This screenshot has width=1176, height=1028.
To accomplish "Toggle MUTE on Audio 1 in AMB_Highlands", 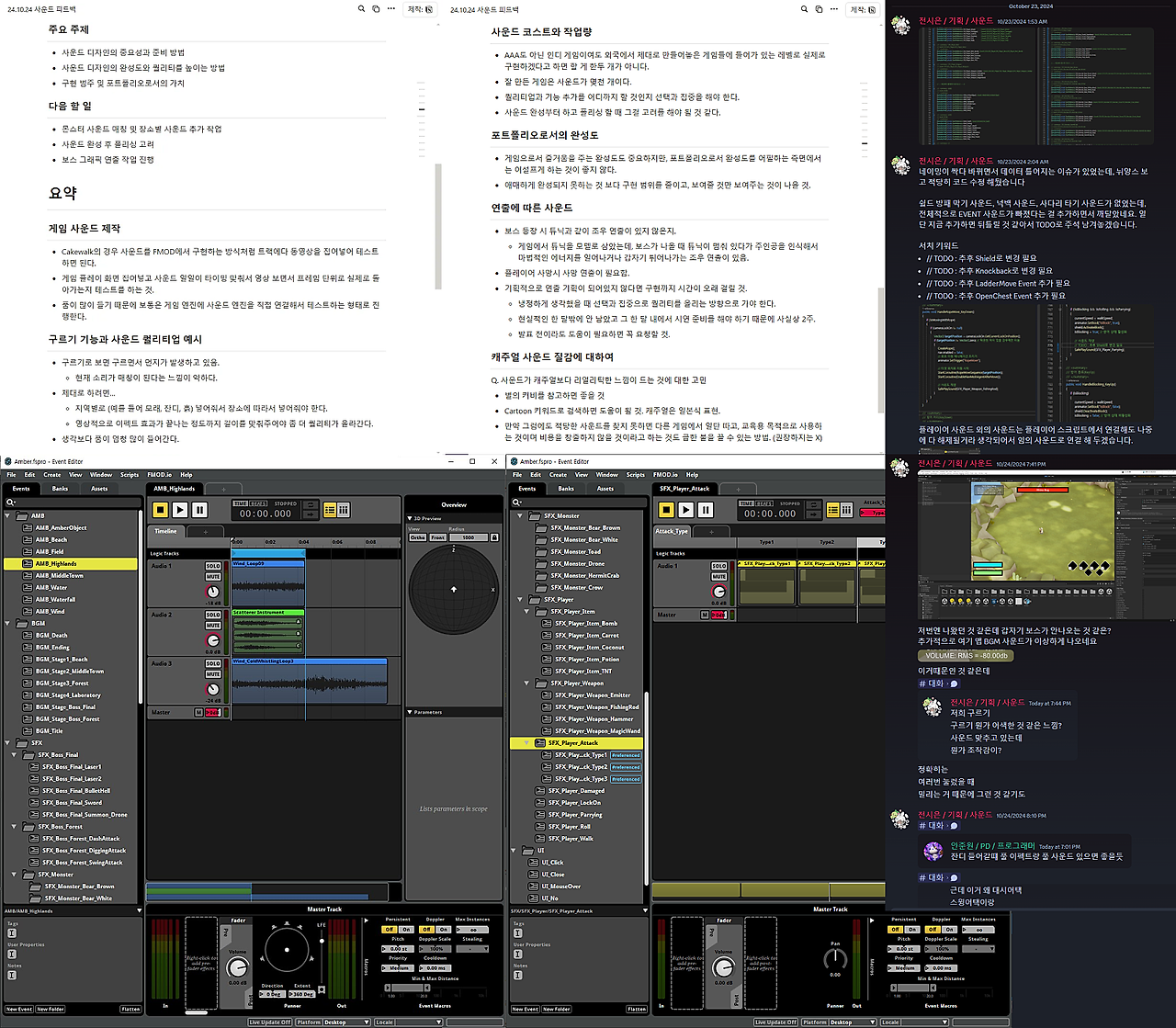I will coord(213,577).
